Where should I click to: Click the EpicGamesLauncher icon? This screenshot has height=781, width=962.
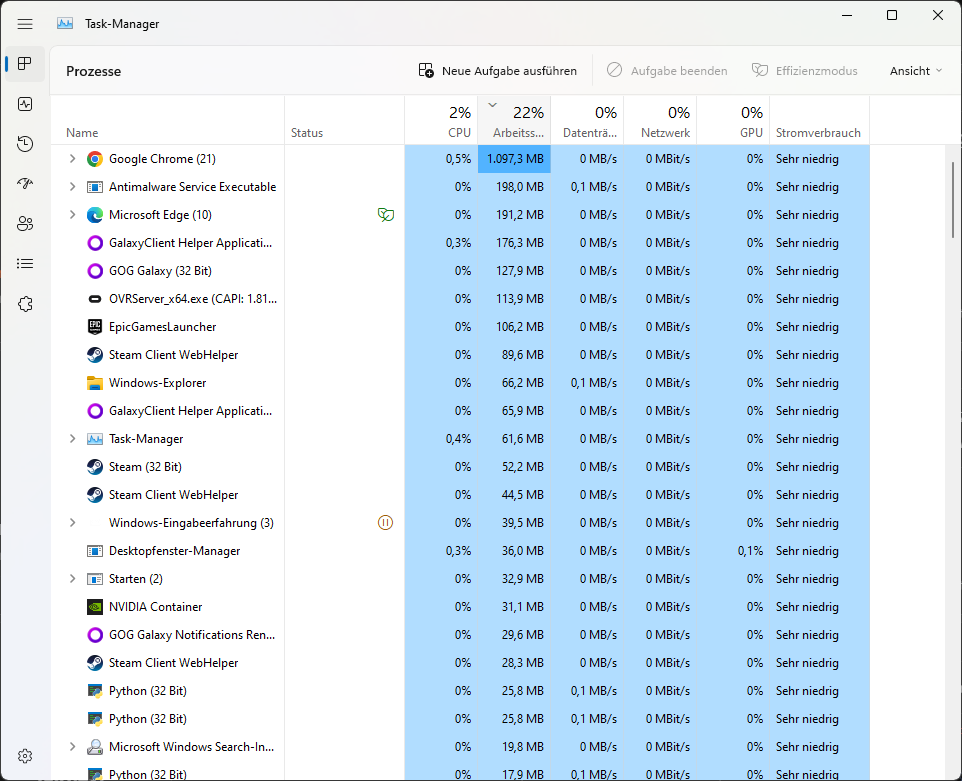(94, 327)
